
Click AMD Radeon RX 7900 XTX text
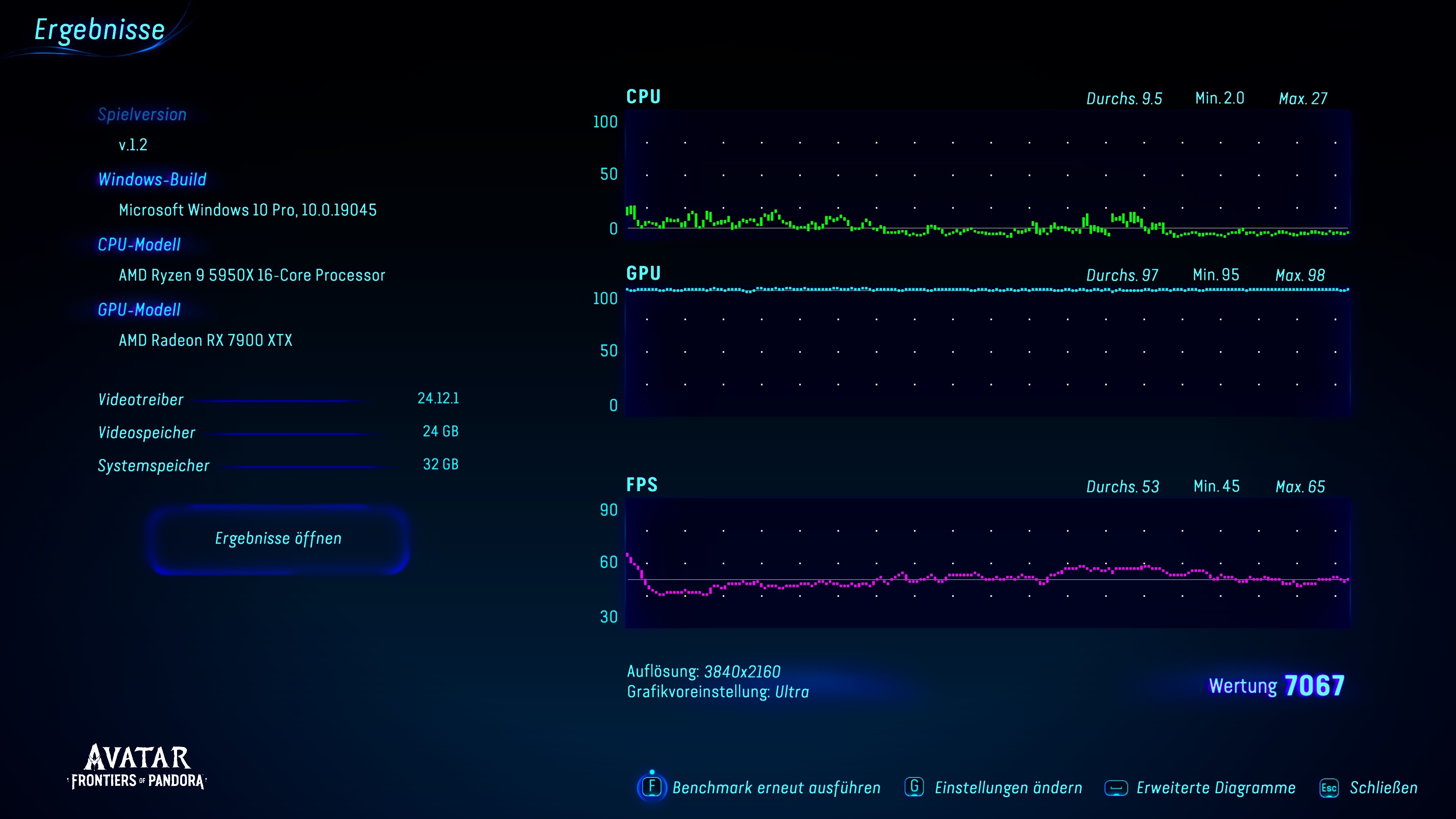click(206, 340)
